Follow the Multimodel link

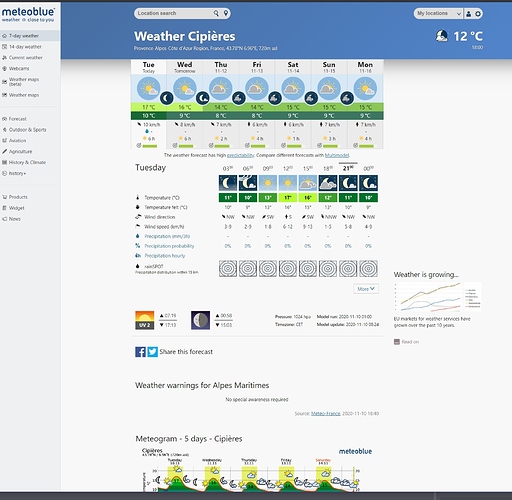[x=337, y=155]
